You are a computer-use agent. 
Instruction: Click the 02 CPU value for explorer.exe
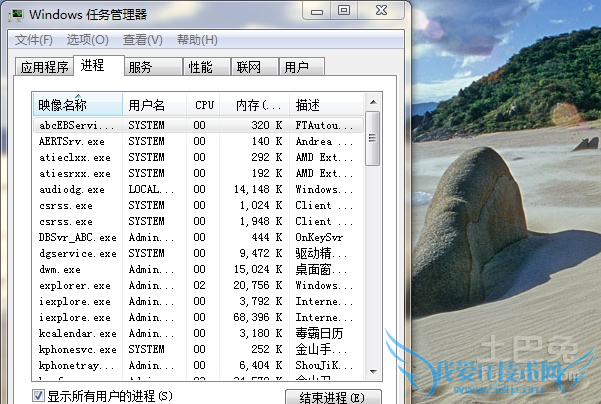(x=199, y=286)
